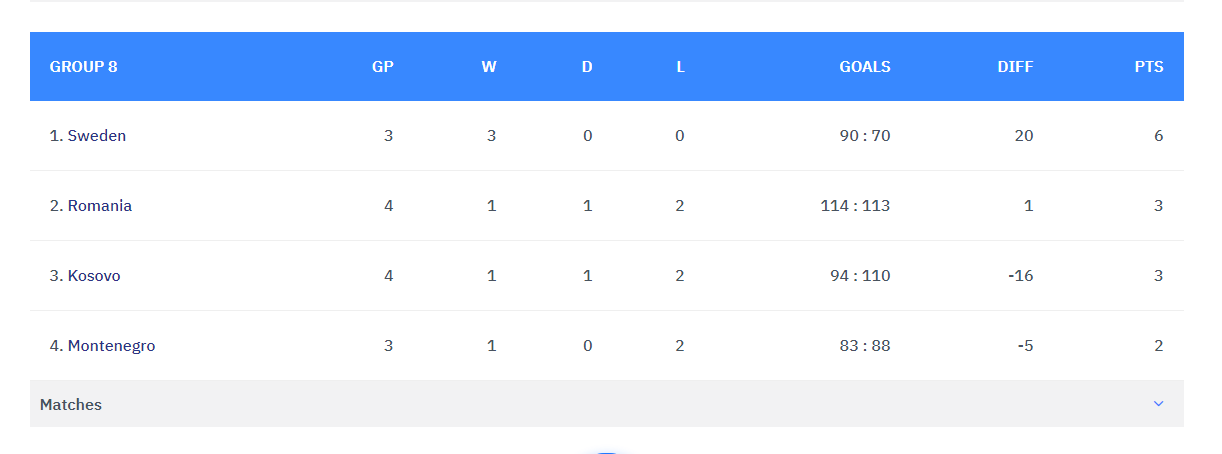Click the GP column header
The height and width of the screenshot is (454, 1222).
pyautogui.click(x=383, y=67)
